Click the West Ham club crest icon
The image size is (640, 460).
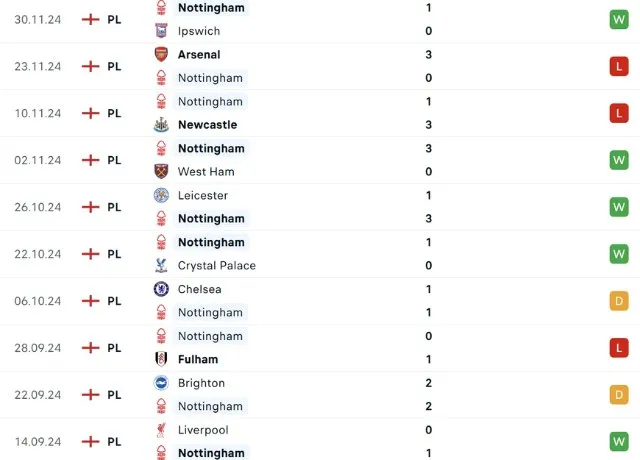160,172
